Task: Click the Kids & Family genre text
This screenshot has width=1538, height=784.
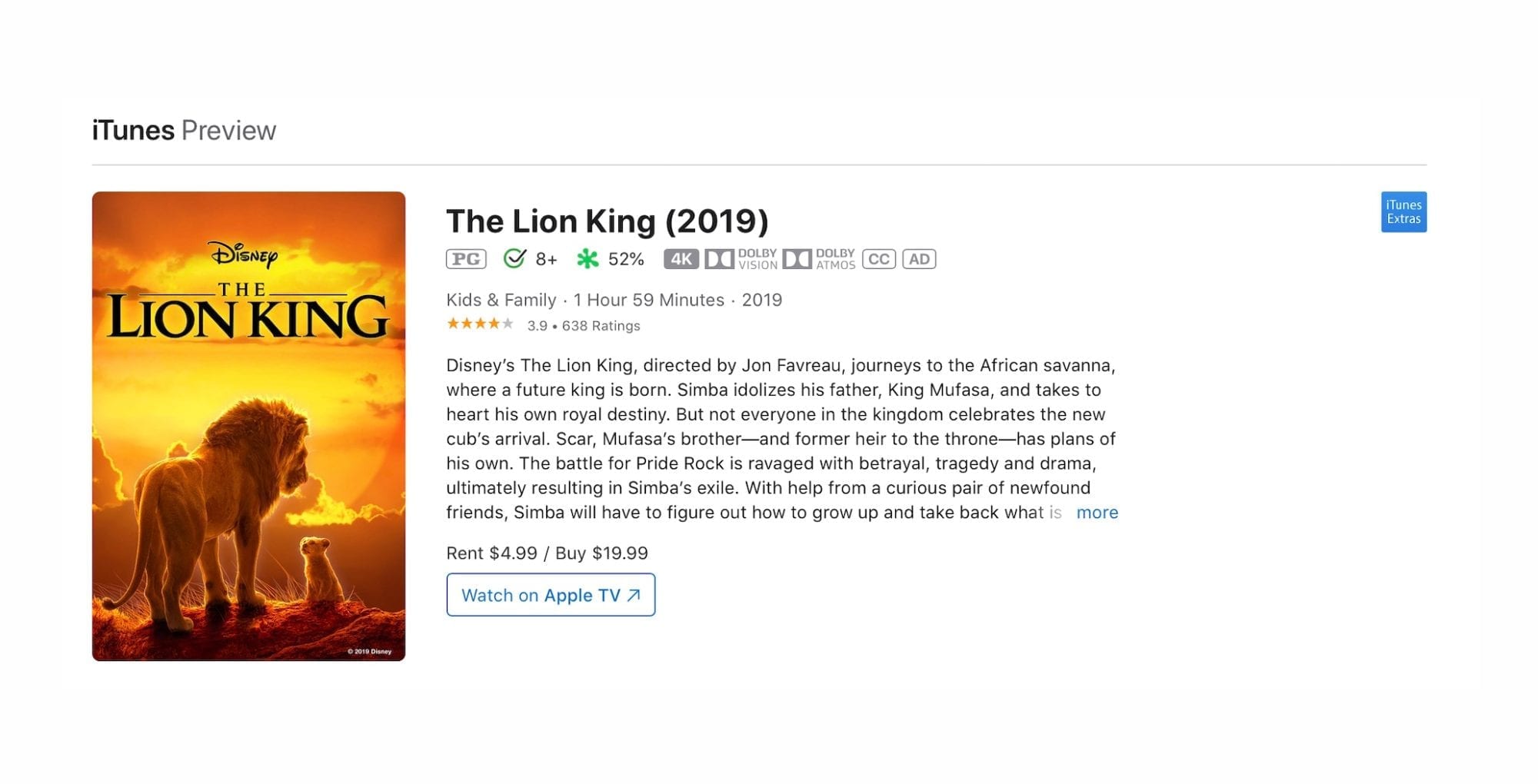Action: pos(501,300)
